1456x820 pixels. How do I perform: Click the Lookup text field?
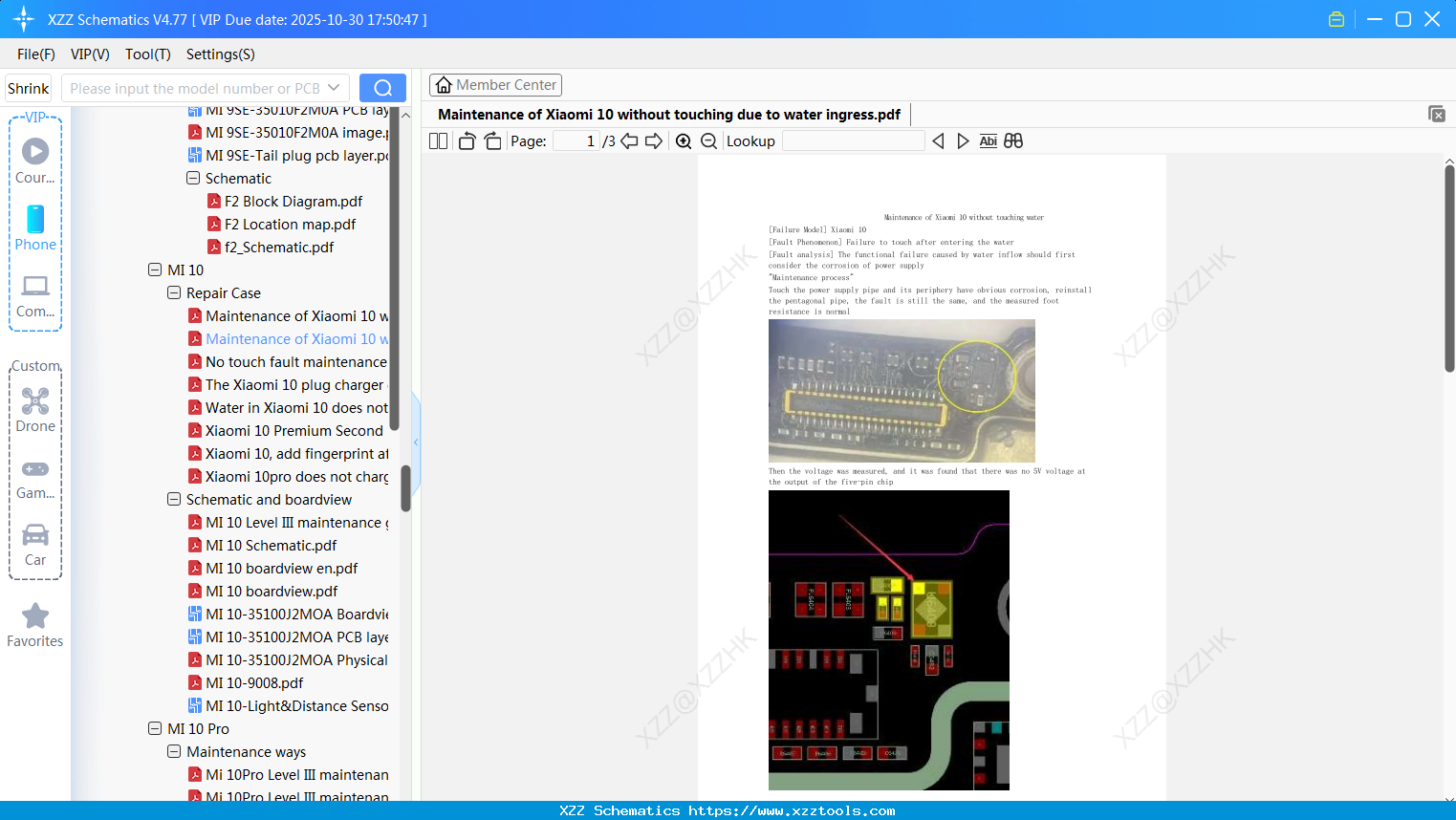pos(854,141)
